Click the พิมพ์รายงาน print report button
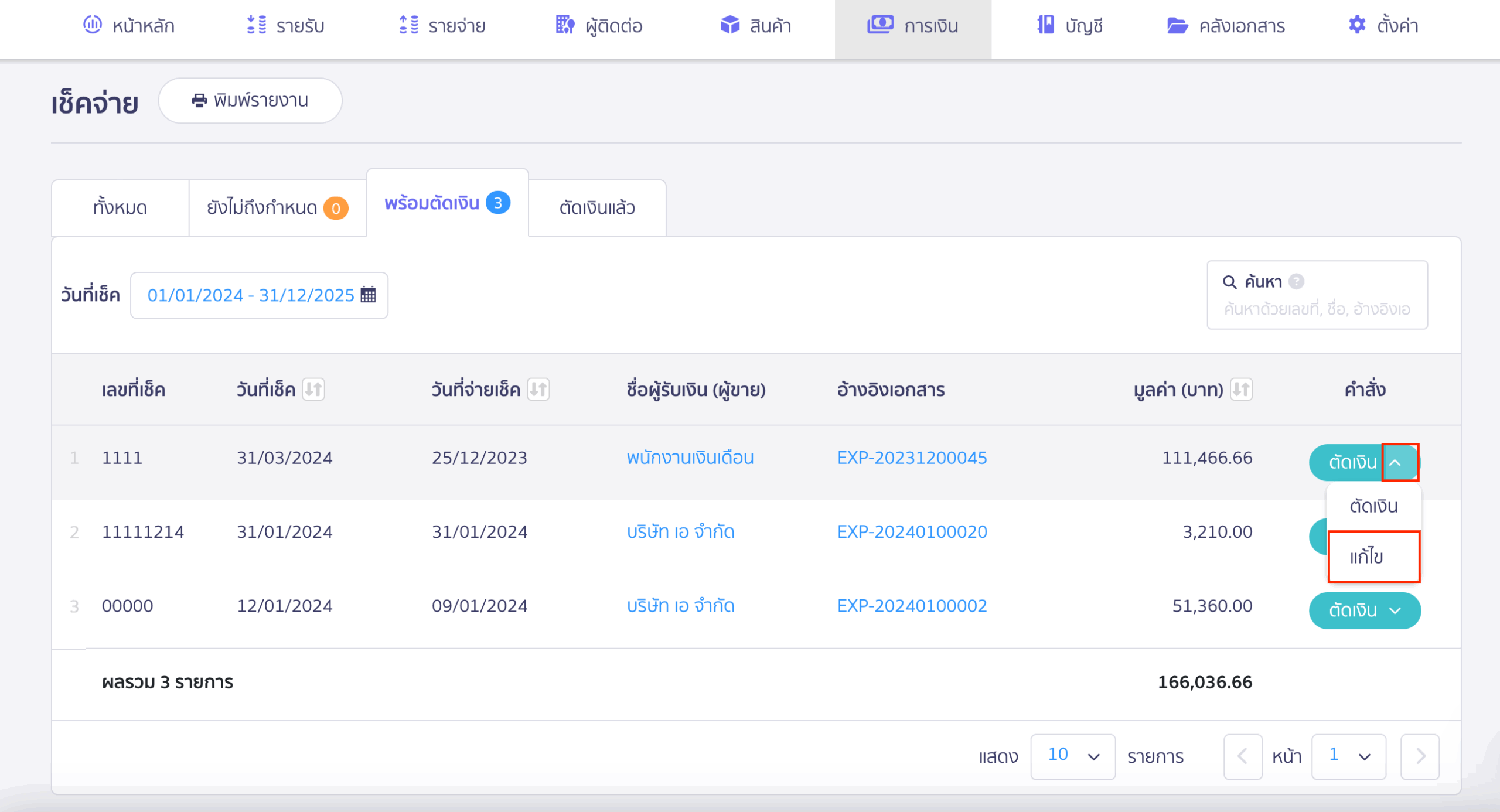 pos(250,101)
